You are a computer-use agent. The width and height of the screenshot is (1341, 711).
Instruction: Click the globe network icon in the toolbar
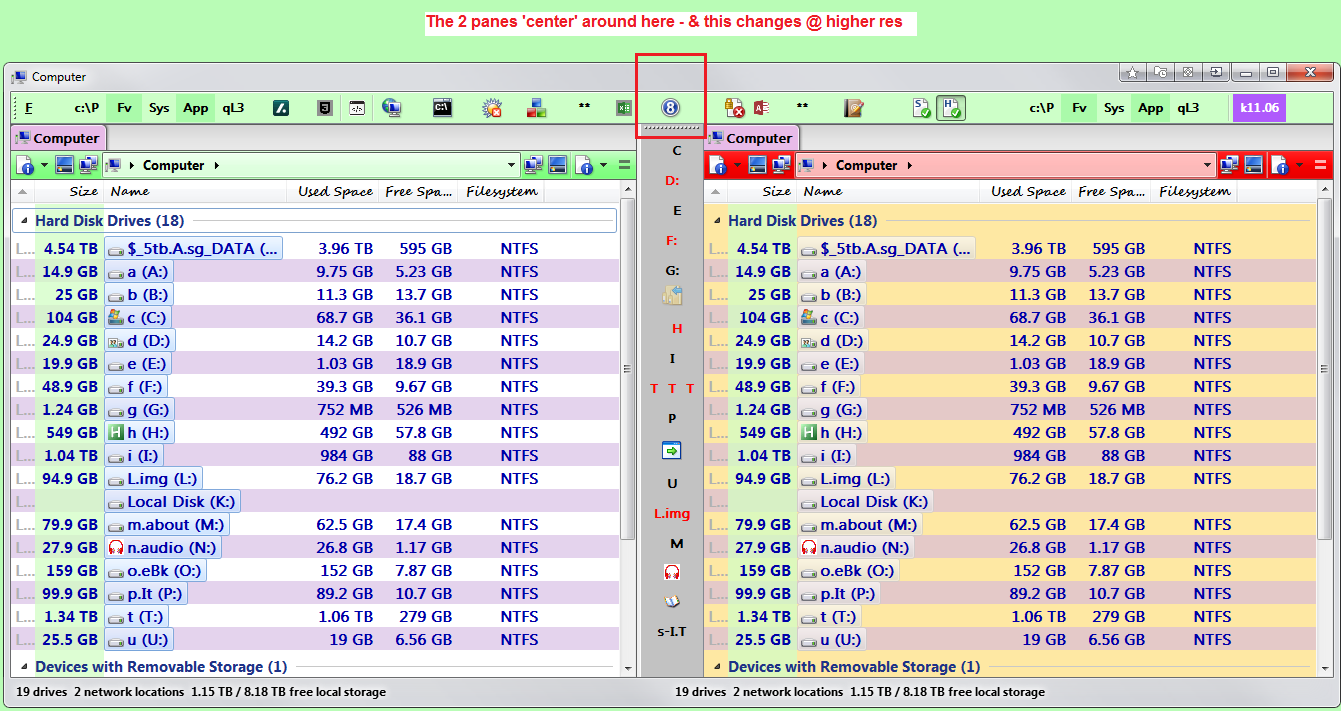tap(392, 107)
